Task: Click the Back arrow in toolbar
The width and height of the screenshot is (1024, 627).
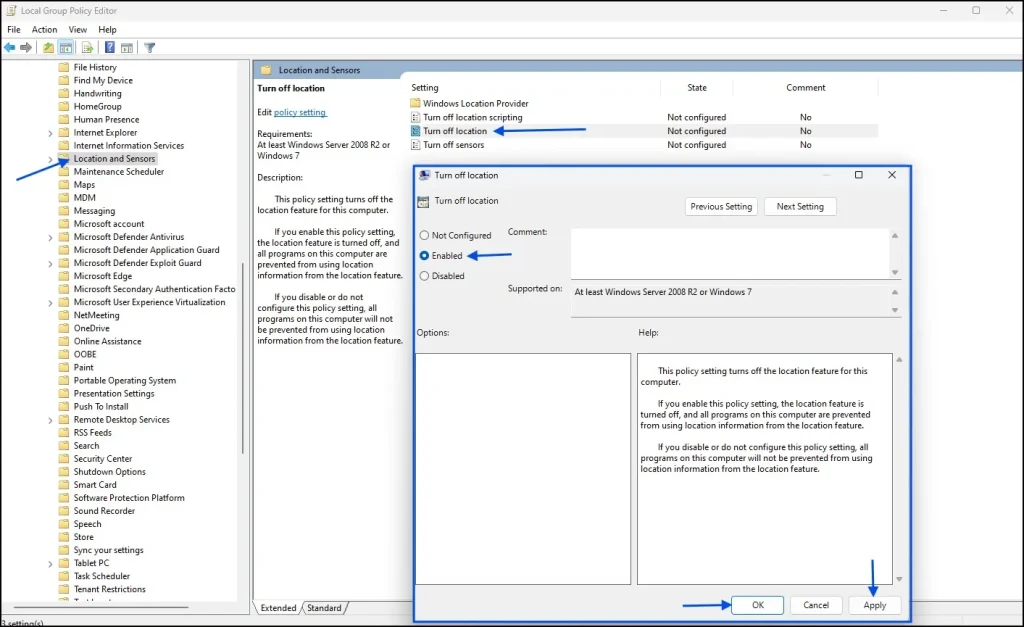Action: click(9, 47)
